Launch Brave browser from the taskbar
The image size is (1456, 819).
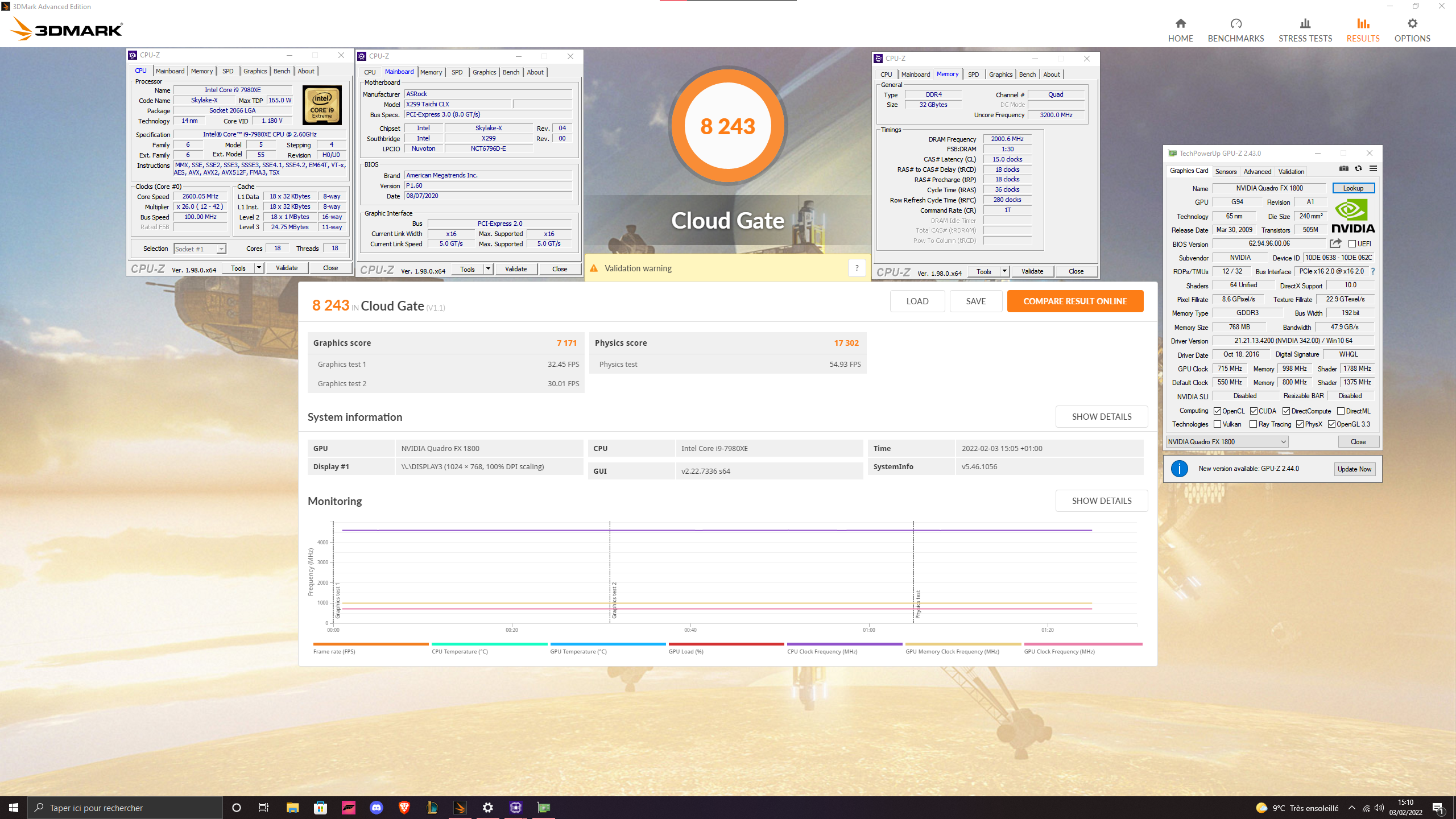click(x=404, y=808)
